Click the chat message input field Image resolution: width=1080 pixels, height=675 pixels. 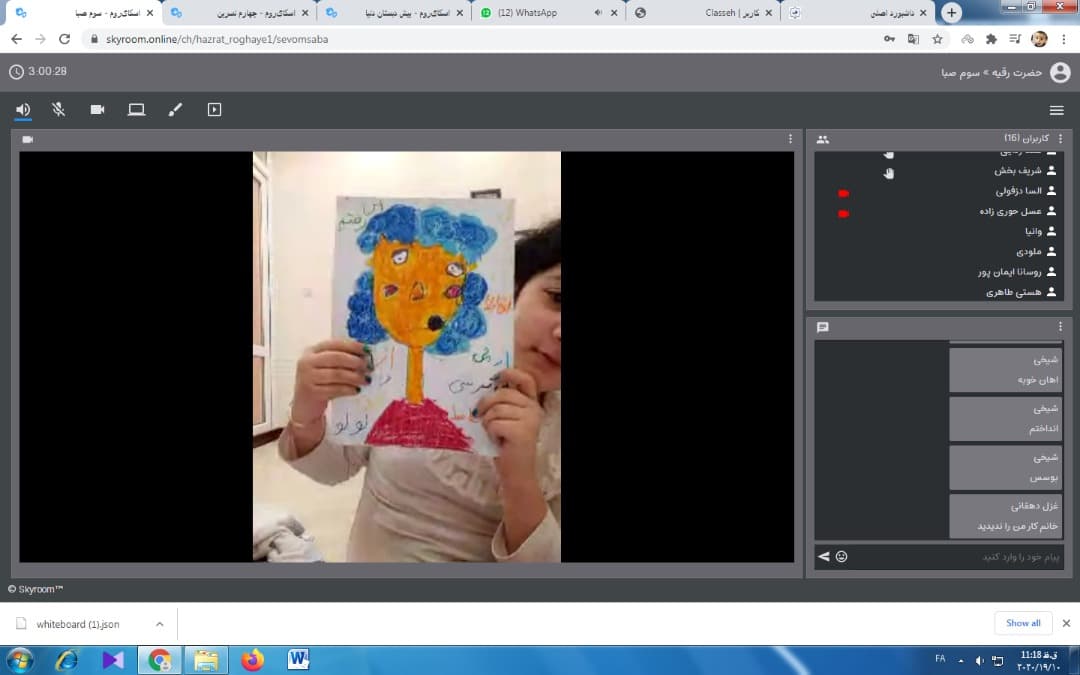coord(955,557)
